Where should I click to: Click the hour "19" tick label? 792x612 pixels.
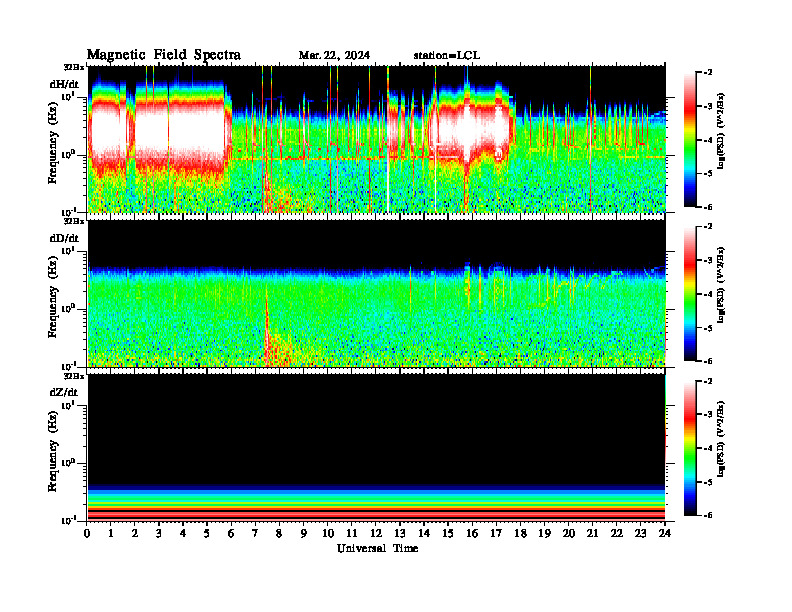pyautogui.click(x=544, y=533)
